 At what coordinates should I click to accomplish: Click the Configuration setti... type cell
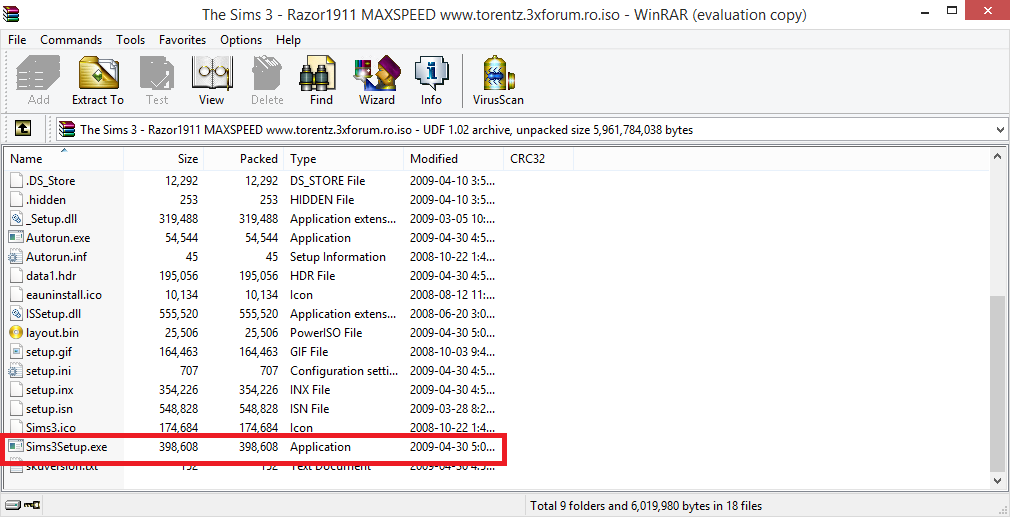344,371
